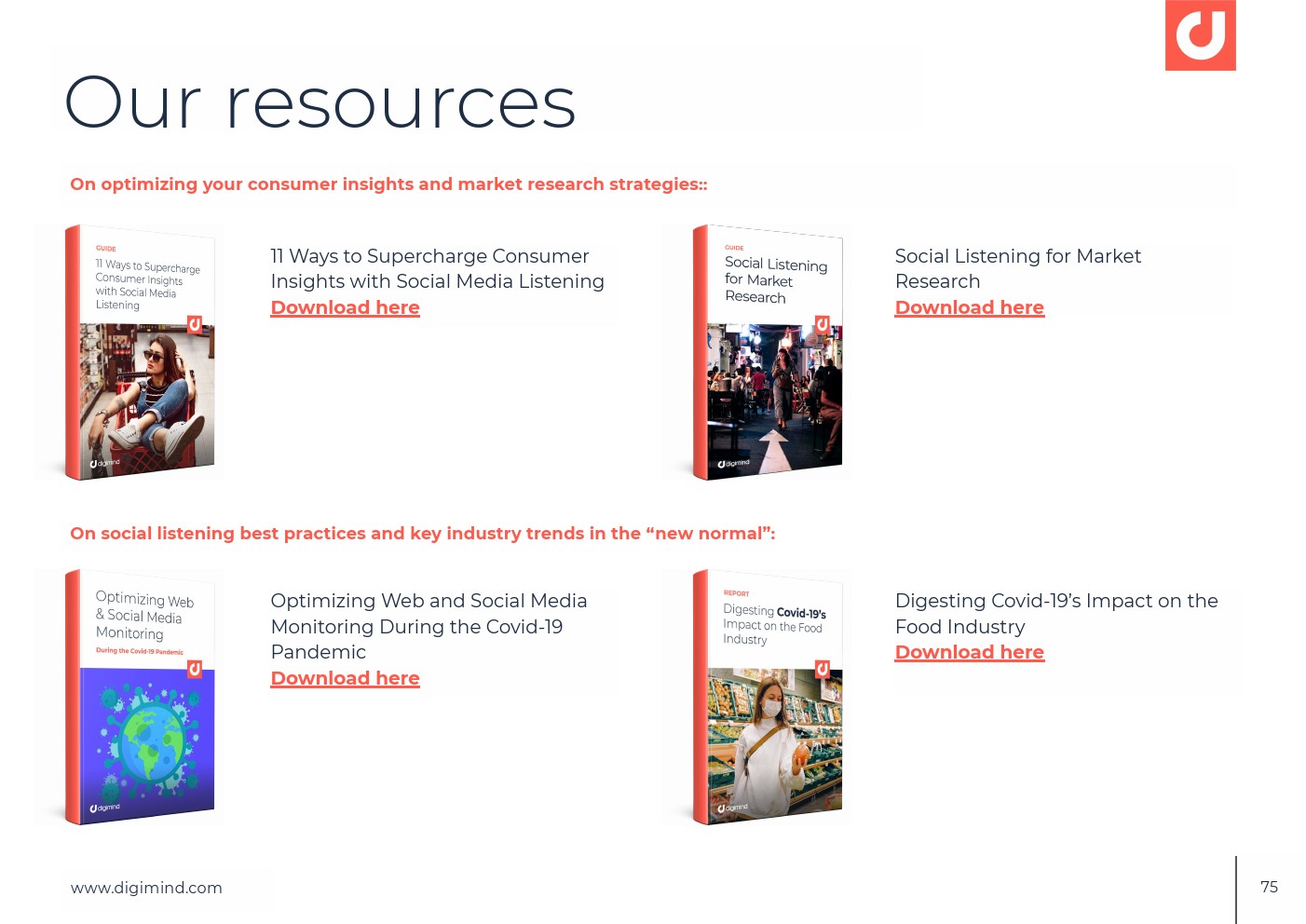Click the 'On social listening best practices' section heading
This screenshot has width=1306, height=924.
[x=422, y=534]
